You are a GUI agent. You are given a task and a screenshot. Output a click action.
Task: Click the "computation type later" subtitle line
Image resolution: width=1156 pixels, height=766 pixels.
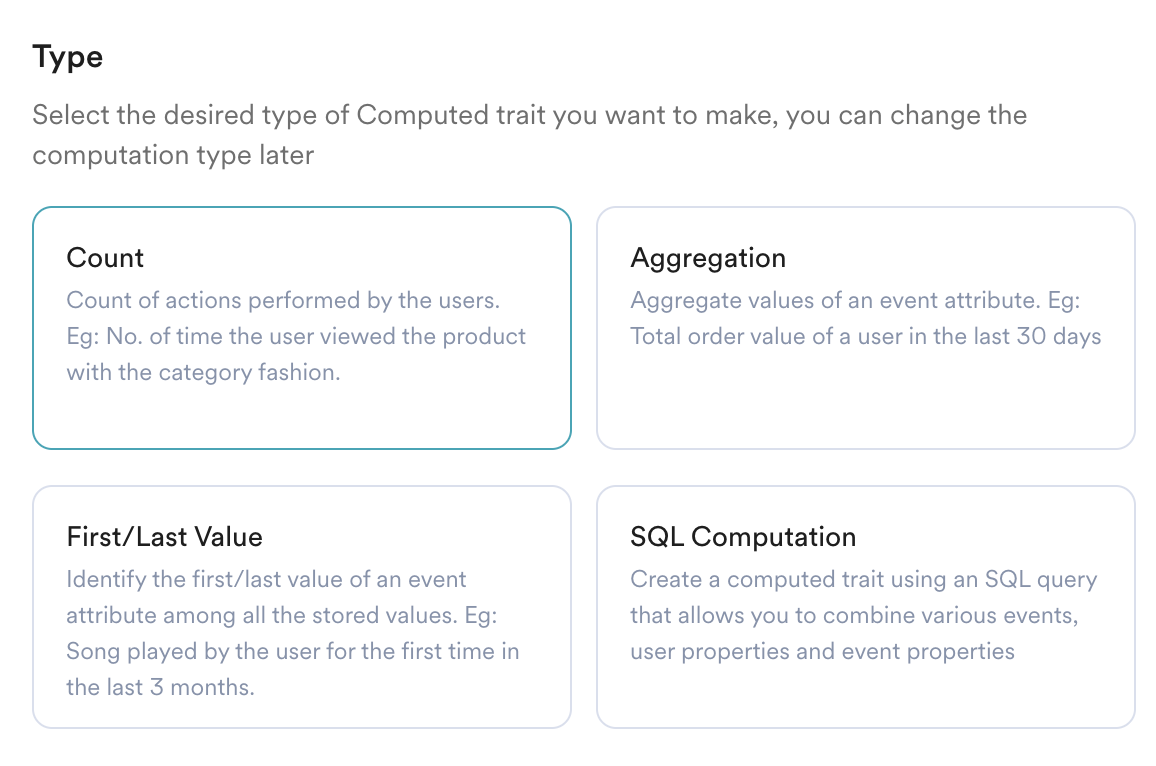tap(173, 155)
